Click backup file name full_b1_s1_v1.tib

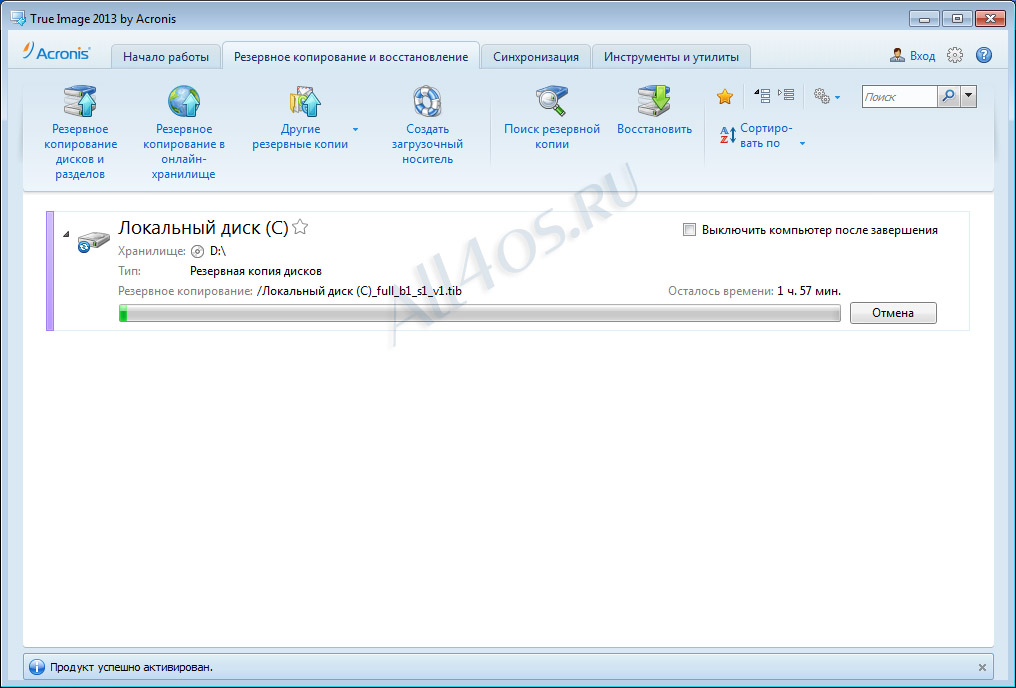point(360,291)
